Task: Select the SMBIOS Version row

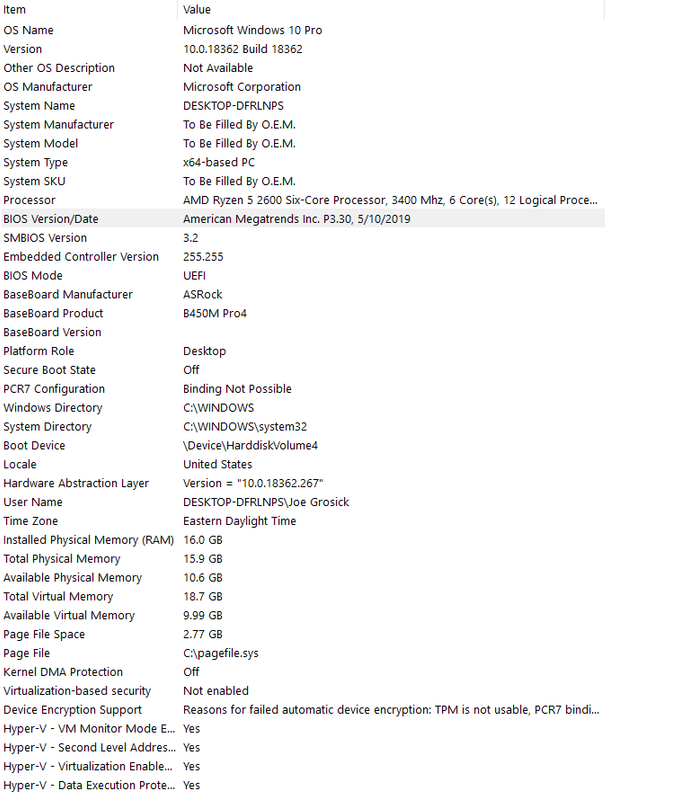Action: tap(303, 238)
